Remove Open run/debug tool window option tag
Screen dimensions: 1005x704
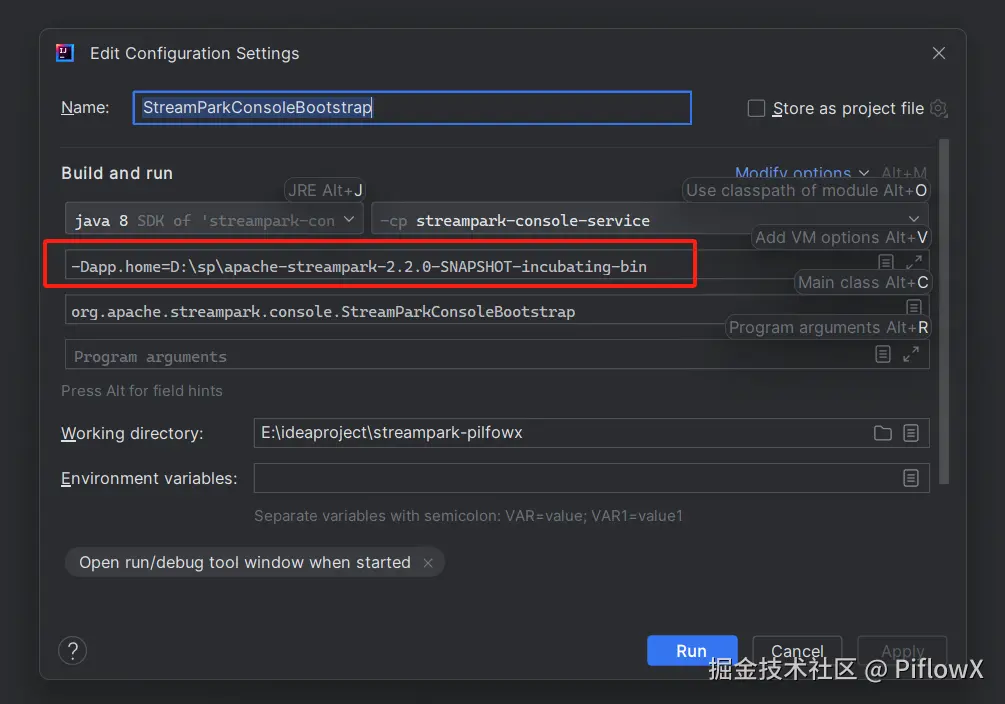428,563
